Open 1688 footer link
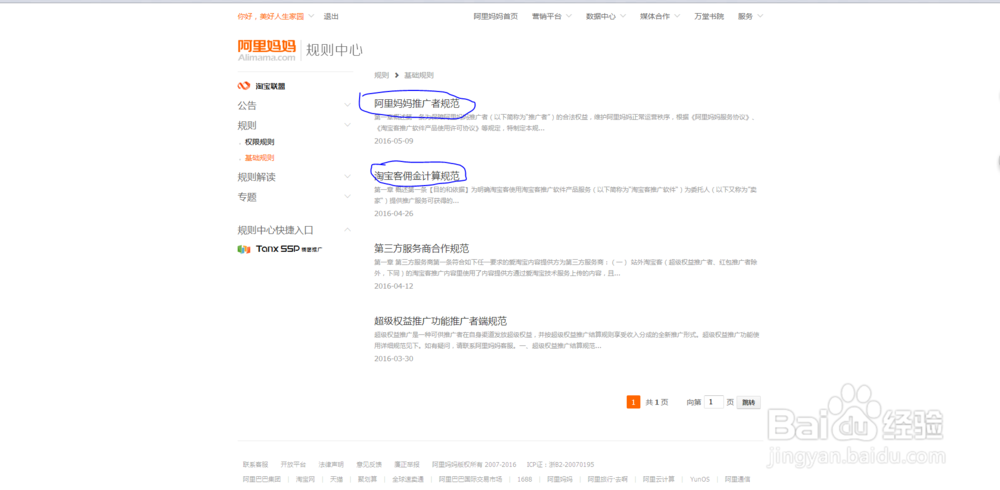The height and width of the screenshot is (490, 1000). (525, 479)
